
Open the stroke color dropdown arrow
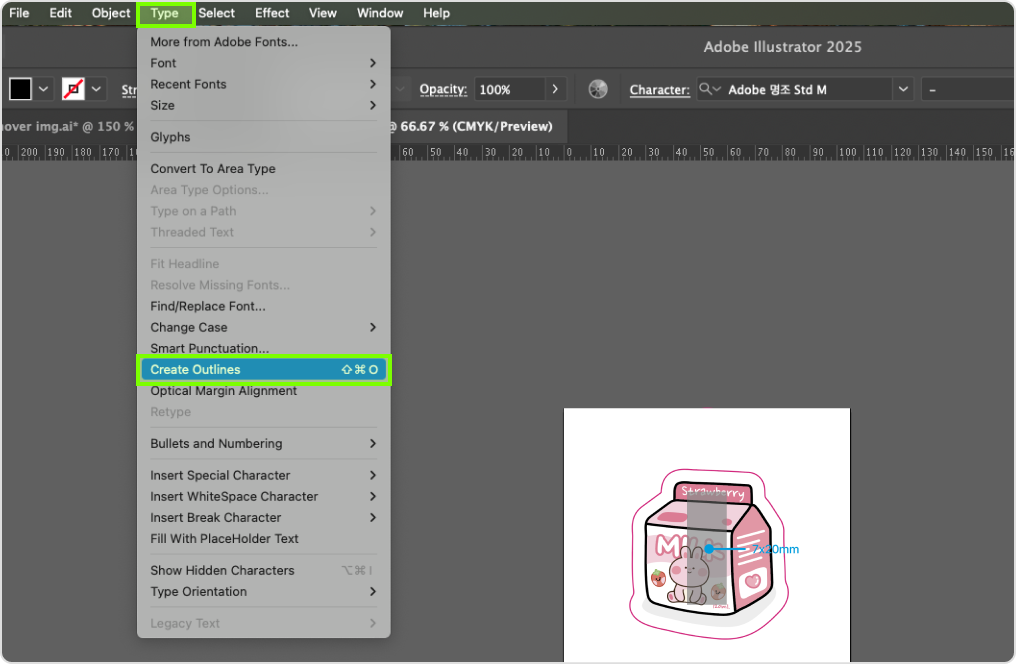point(97,89)
